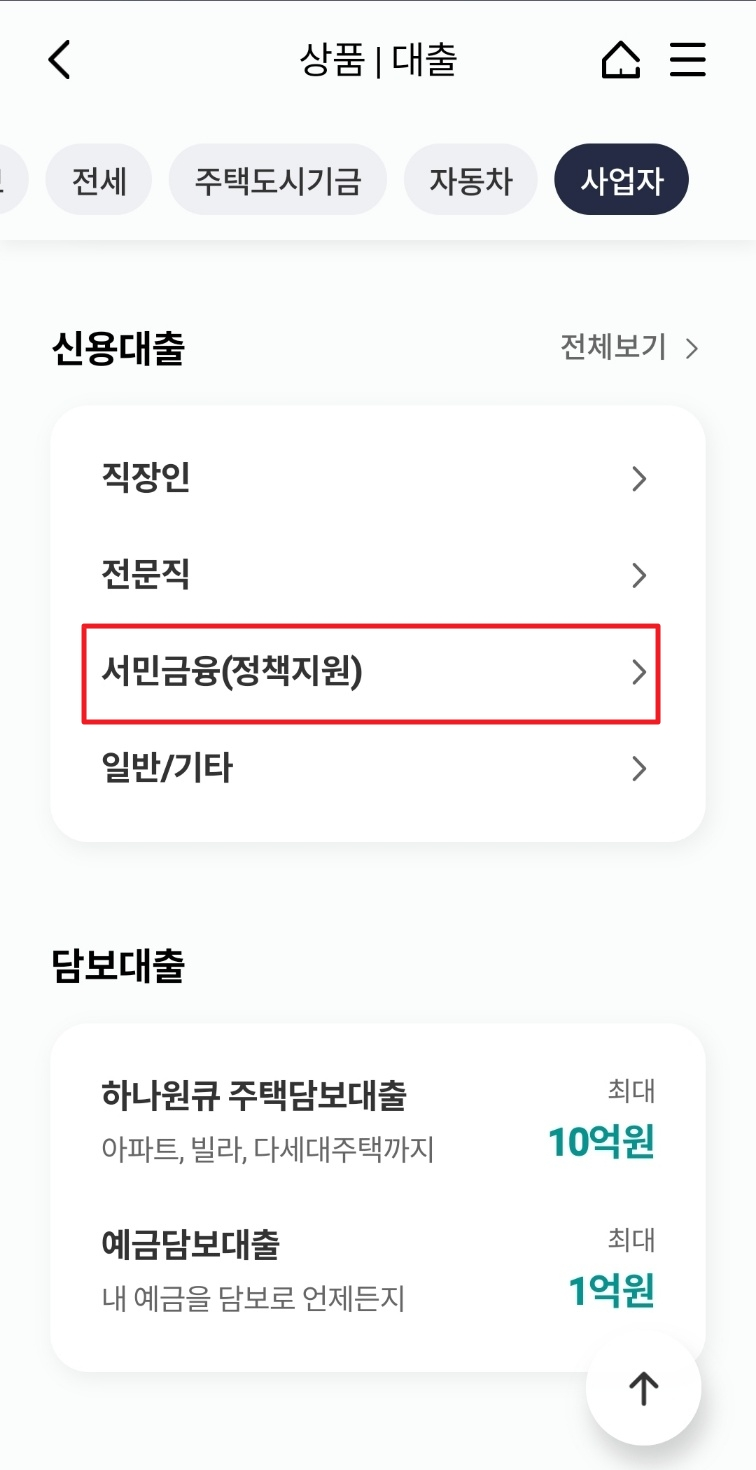Image resolution: width=756 pixels, height=1470 pixels.
Task: Expand the 전체보기 chevron for 신용대출
Action: pyautogui.click(x=690, y=349)
